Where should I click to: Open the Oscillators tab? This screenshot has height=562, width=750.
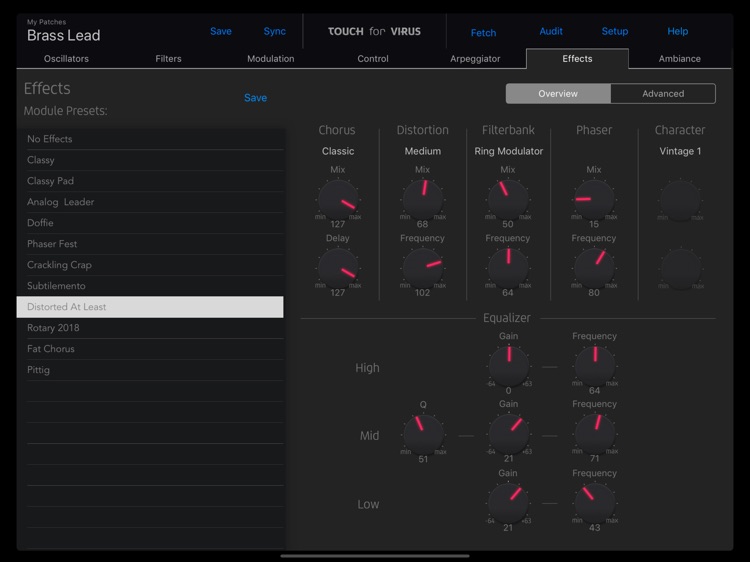[x=66, y=59]
